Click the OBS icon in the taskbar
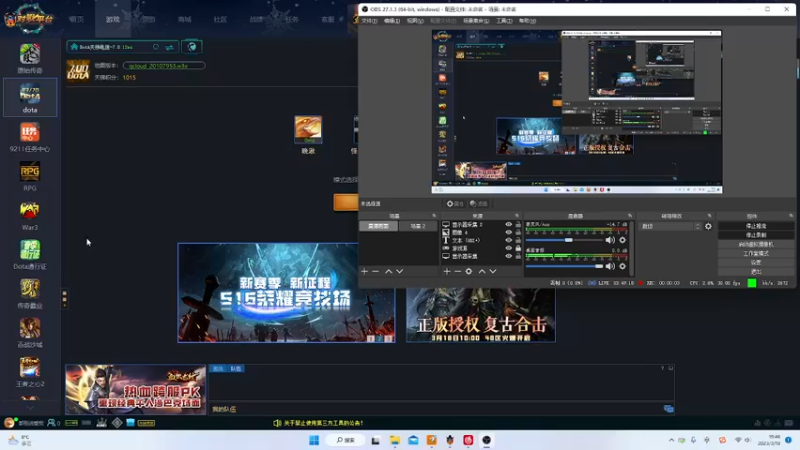The height and width of the screenshot is (450, 800). pos(487,440)
